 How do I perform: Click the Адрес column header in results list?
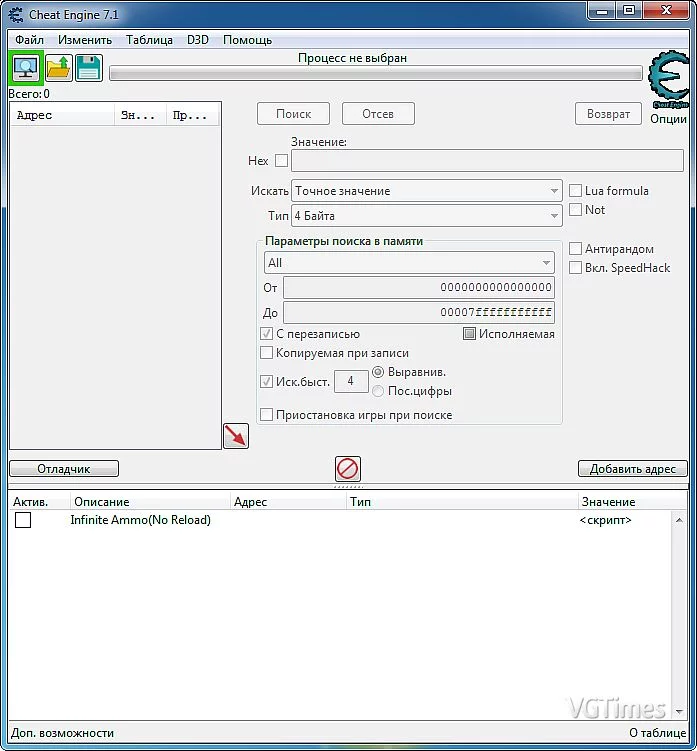(x=62, y=115)
